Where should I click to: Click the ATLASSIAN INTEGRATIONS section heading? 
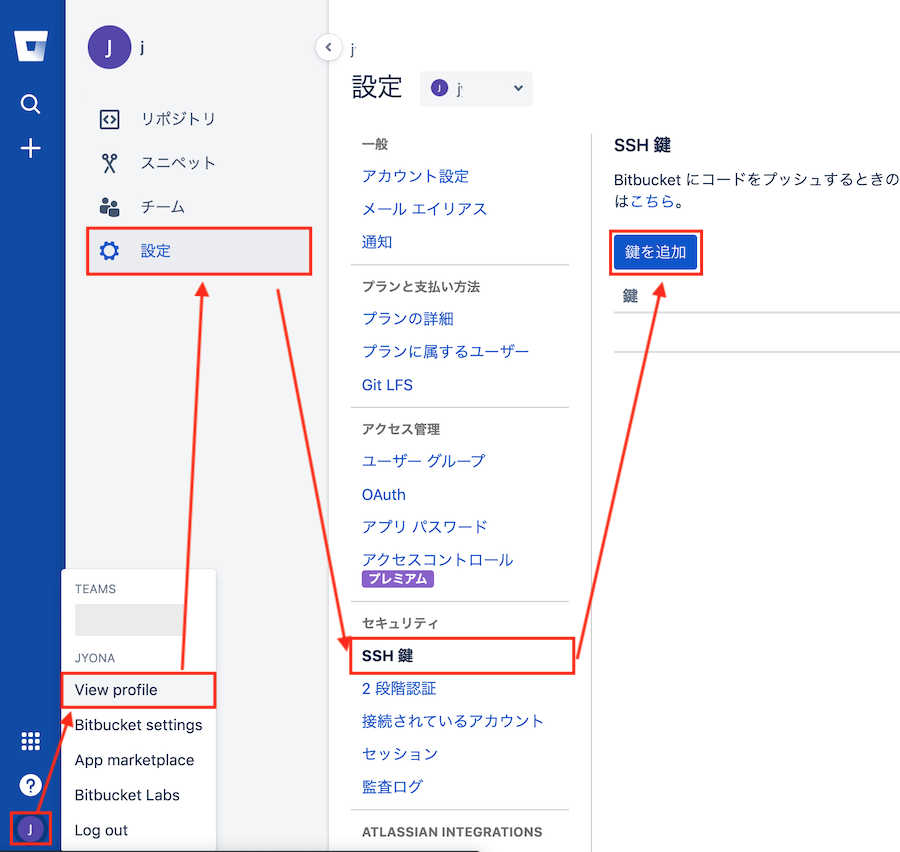(452, 832)
